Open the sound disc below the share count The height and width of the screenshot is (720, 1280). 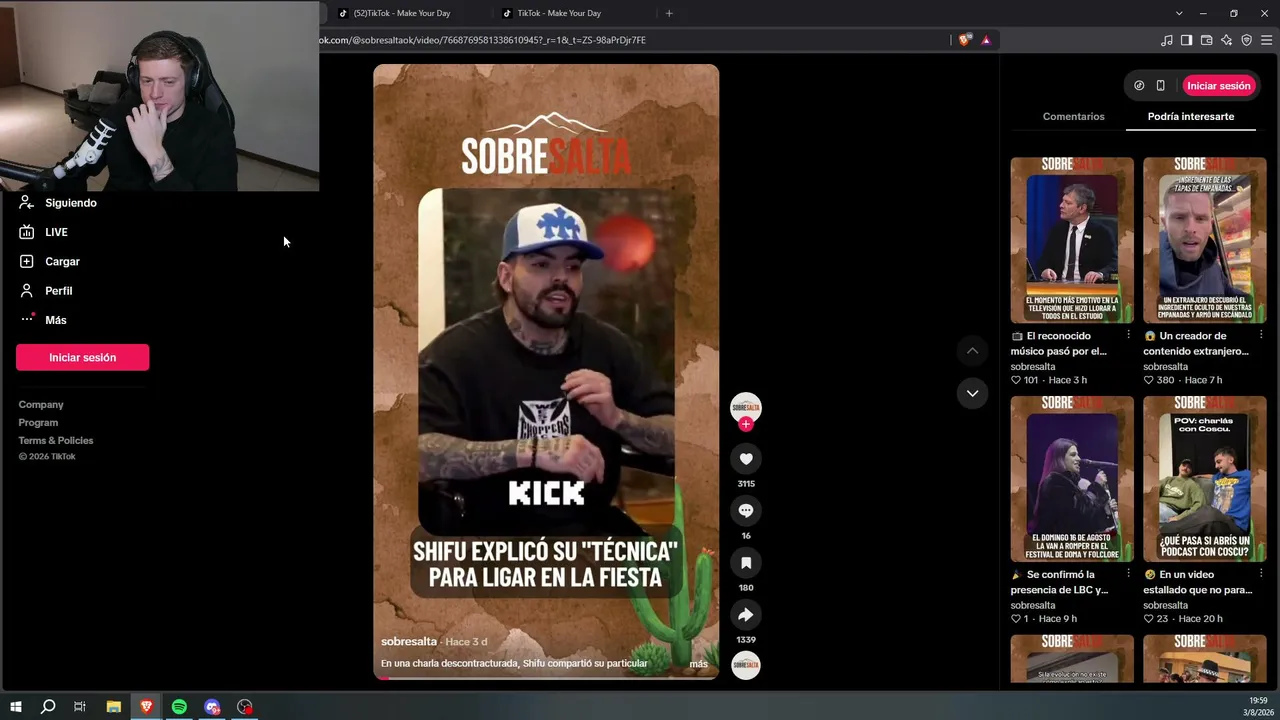click(x=746, y=666)
